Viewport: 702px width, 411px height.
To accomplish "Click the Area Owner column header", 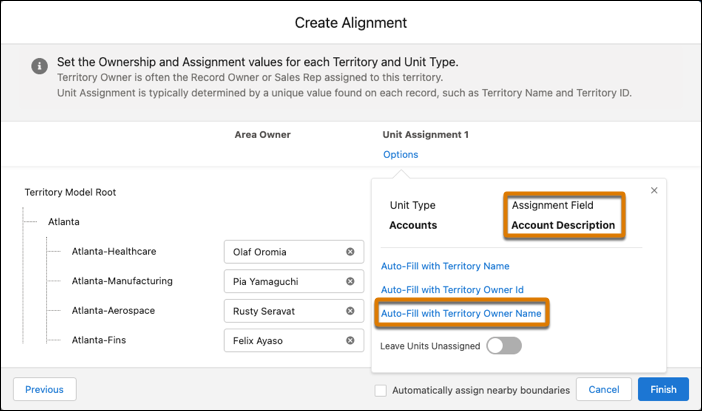I will (262, 134).
